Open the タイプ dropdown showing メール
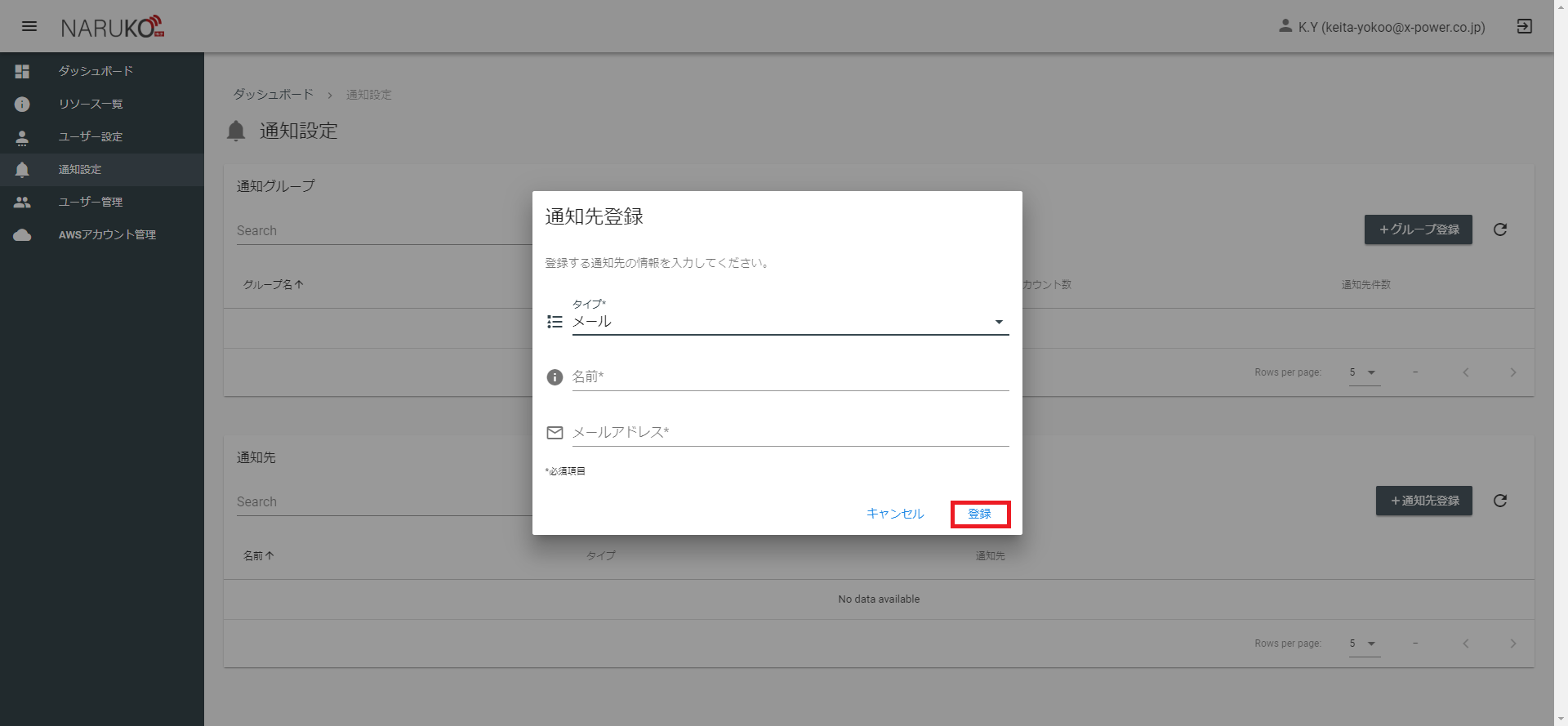 (791, 322)
